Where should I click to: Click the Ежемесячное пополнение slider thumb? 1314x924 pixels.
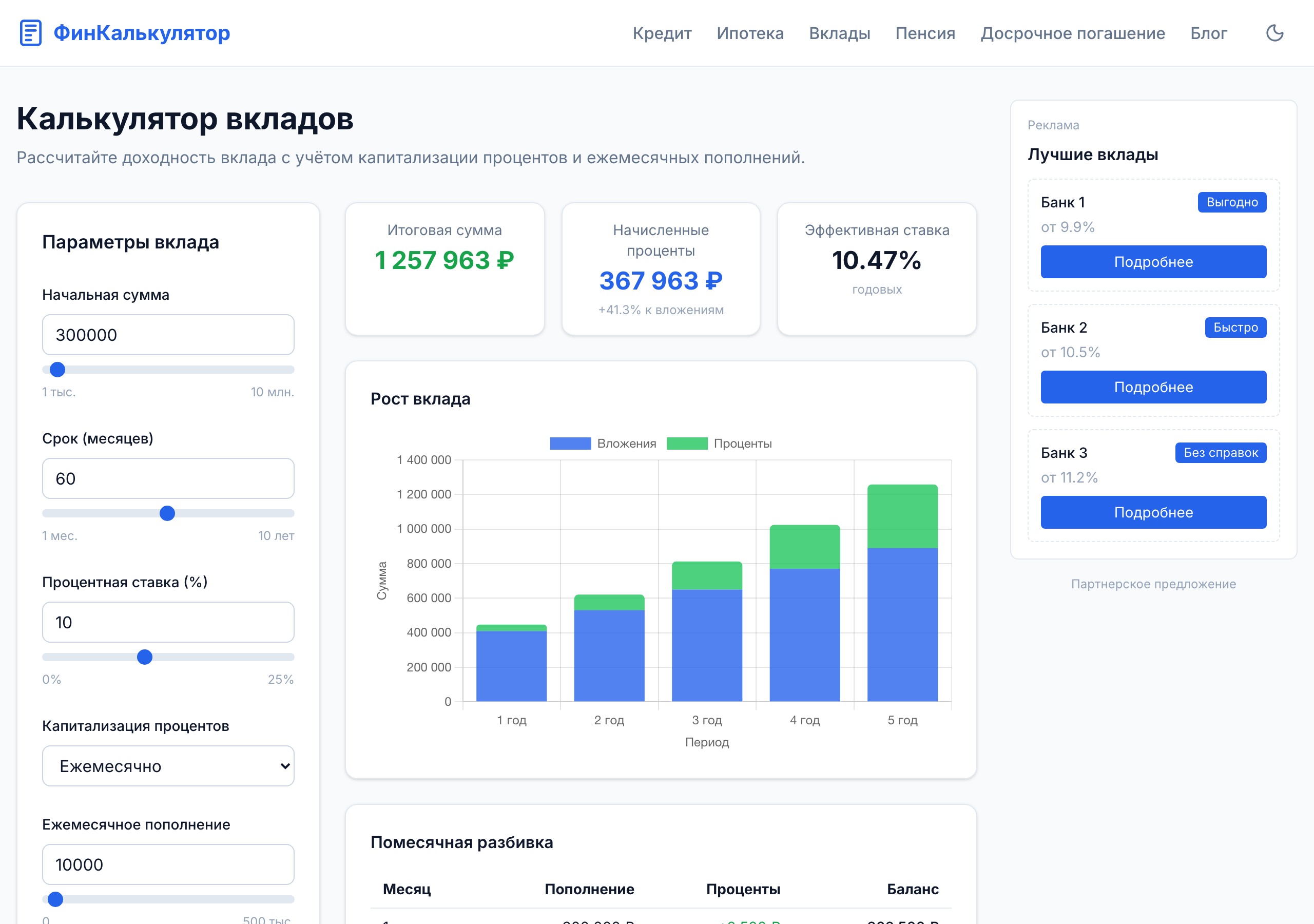(x=55, y=899)
